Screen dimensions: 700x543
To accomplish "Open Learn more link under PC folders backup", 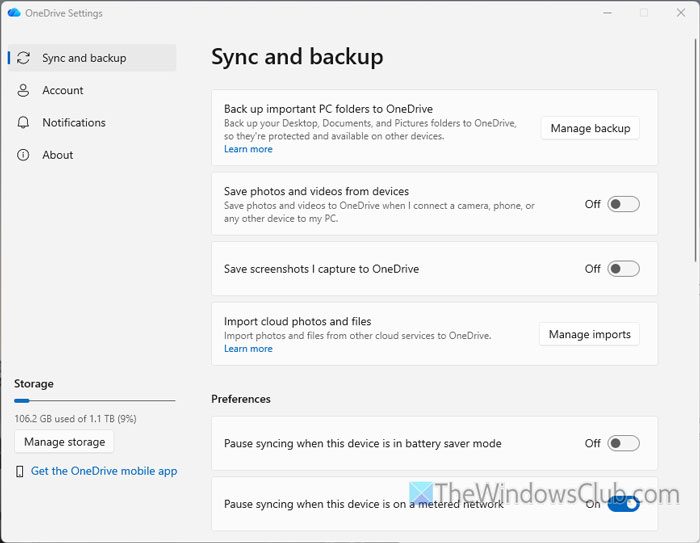I will [x=248, y=149].
